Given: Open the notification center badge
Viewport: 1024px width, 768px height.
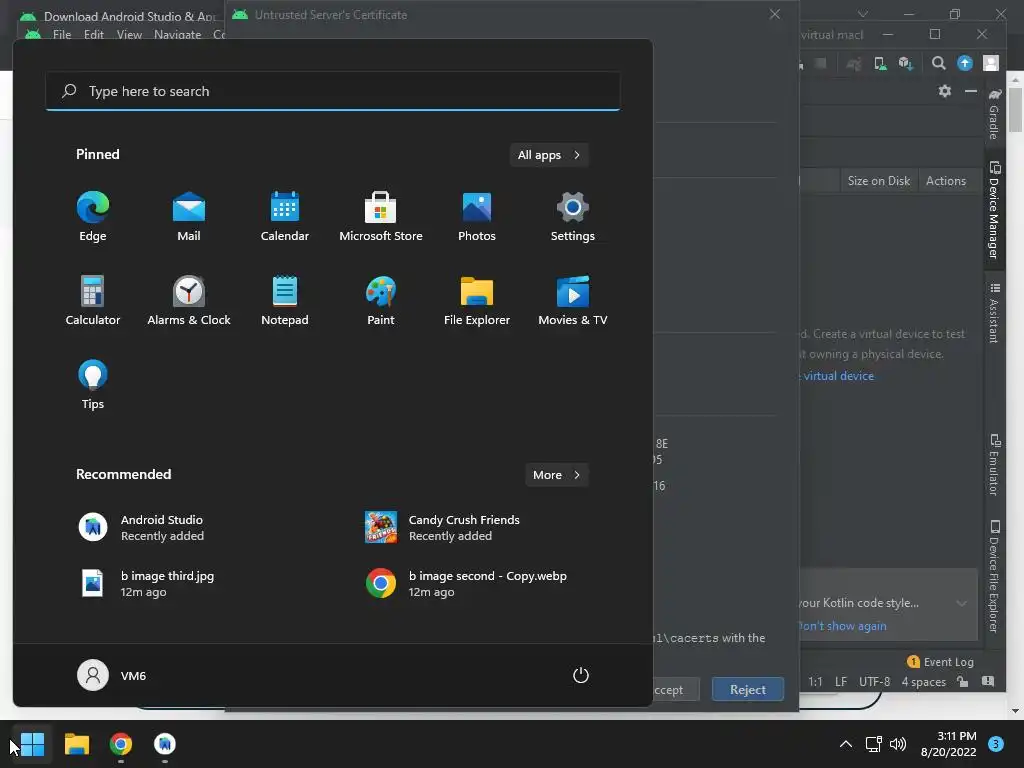Looking at the screenshot, I should pyautogui.click(x=996, y=744).
